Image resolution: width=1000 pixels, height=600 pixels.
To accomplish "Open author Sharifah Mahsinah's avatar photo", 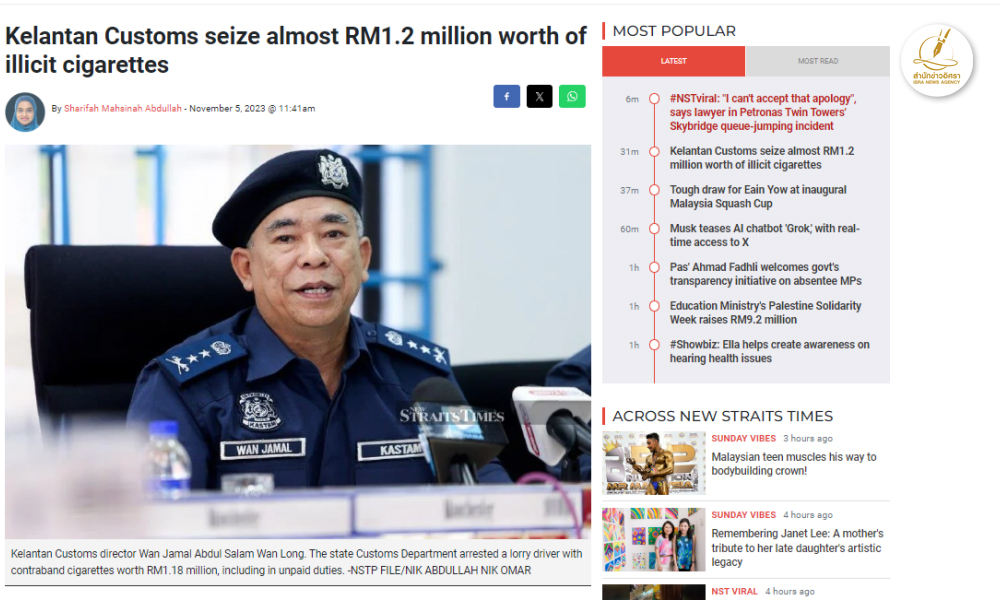I will (25, 112).
